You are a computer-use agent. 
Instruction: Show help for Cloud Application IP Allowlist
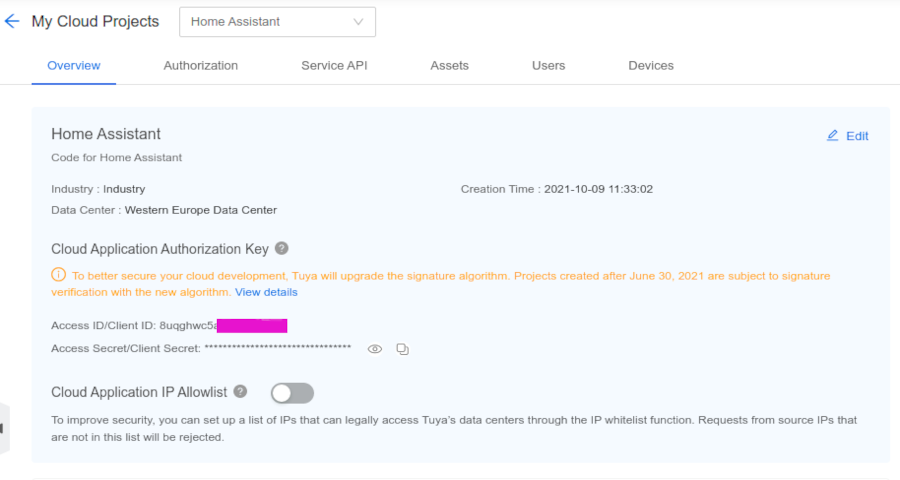coord(240,391)
